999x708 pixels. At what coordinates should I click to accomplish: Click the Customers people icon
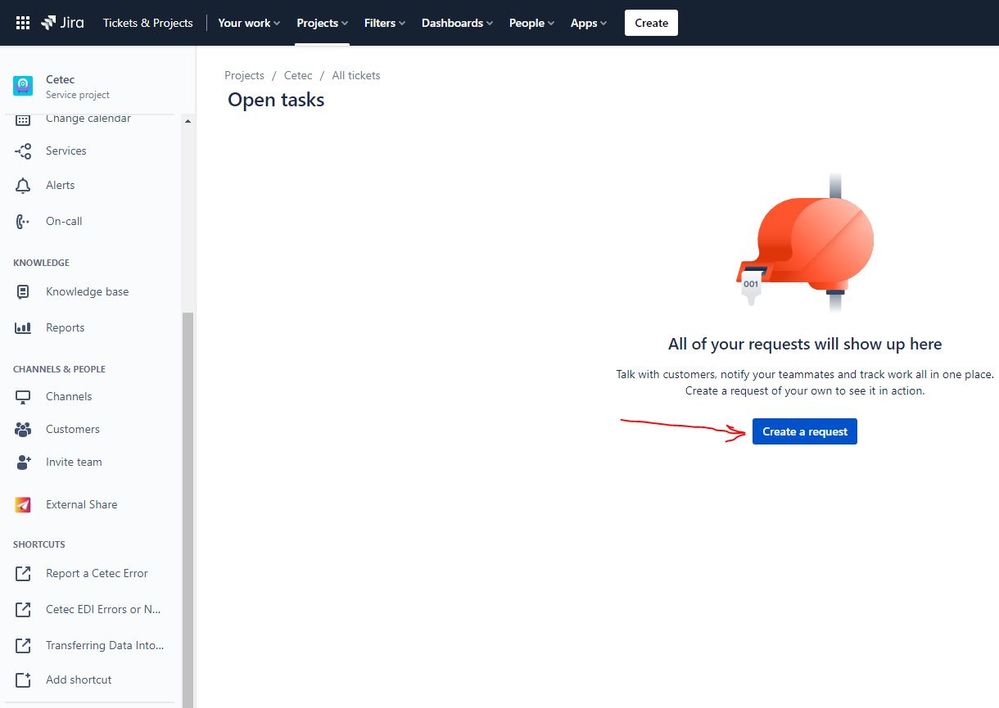pos(23,430)
